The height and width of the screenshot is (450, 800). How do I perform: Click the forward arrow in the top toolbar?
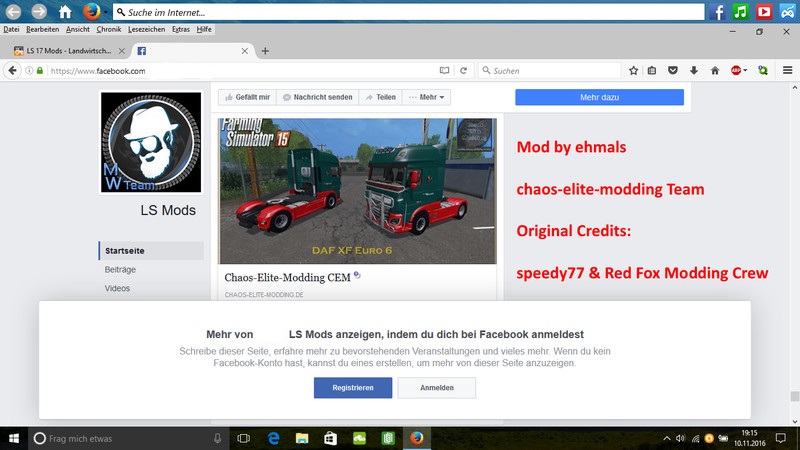[x=39, y=11]
